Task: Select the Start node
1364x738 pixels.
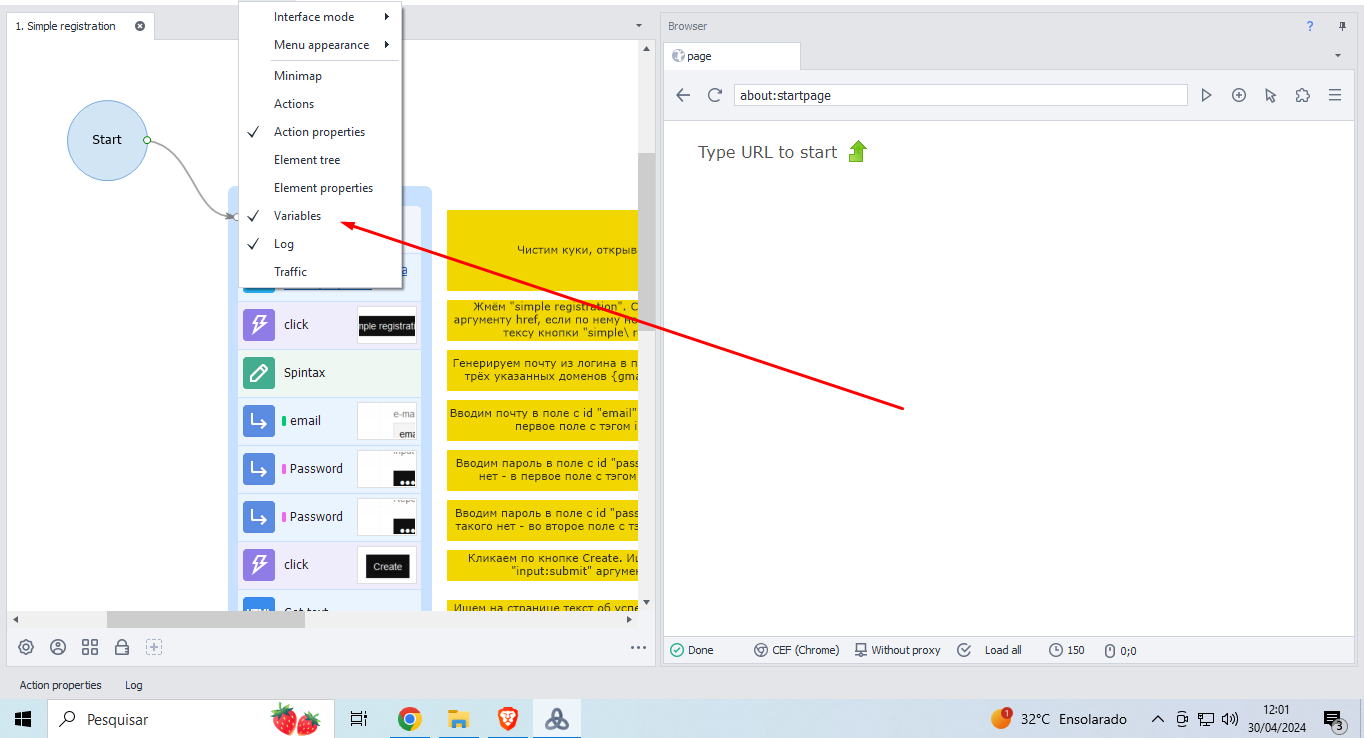Action: pyautogui.click(x=107, y=140)
